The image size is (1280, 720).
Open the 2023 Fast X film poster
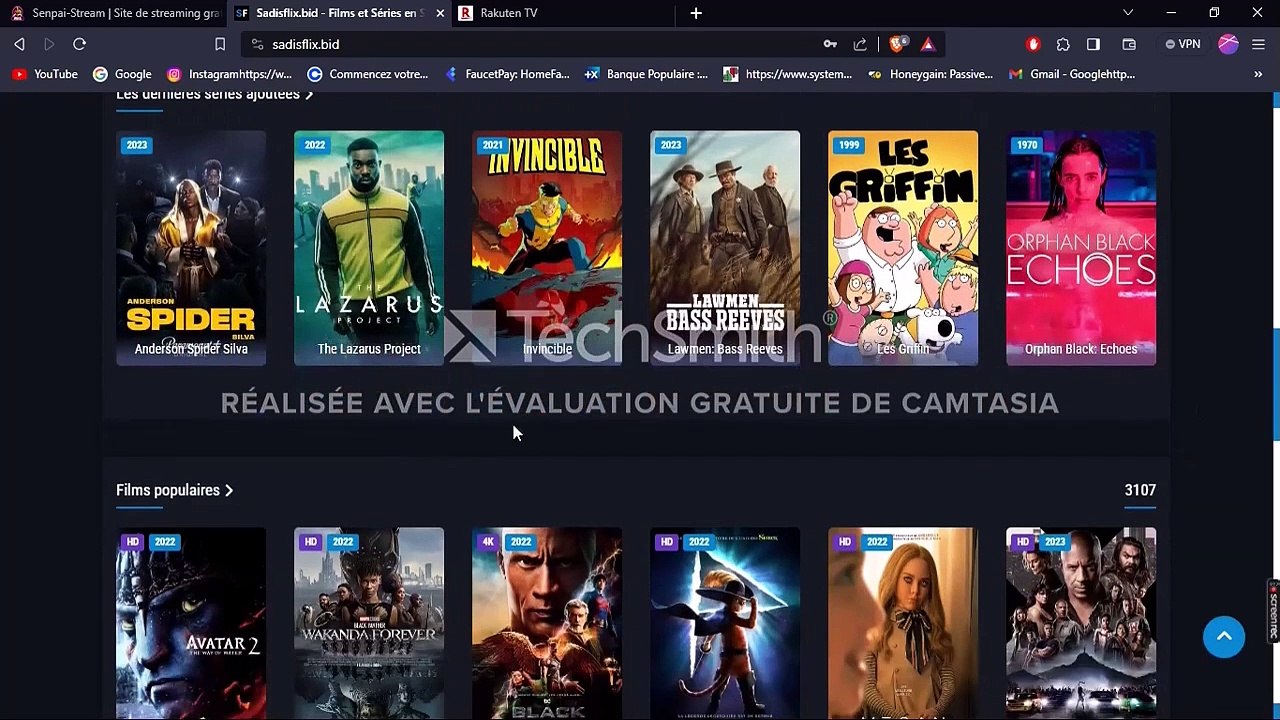[1081, 623]
